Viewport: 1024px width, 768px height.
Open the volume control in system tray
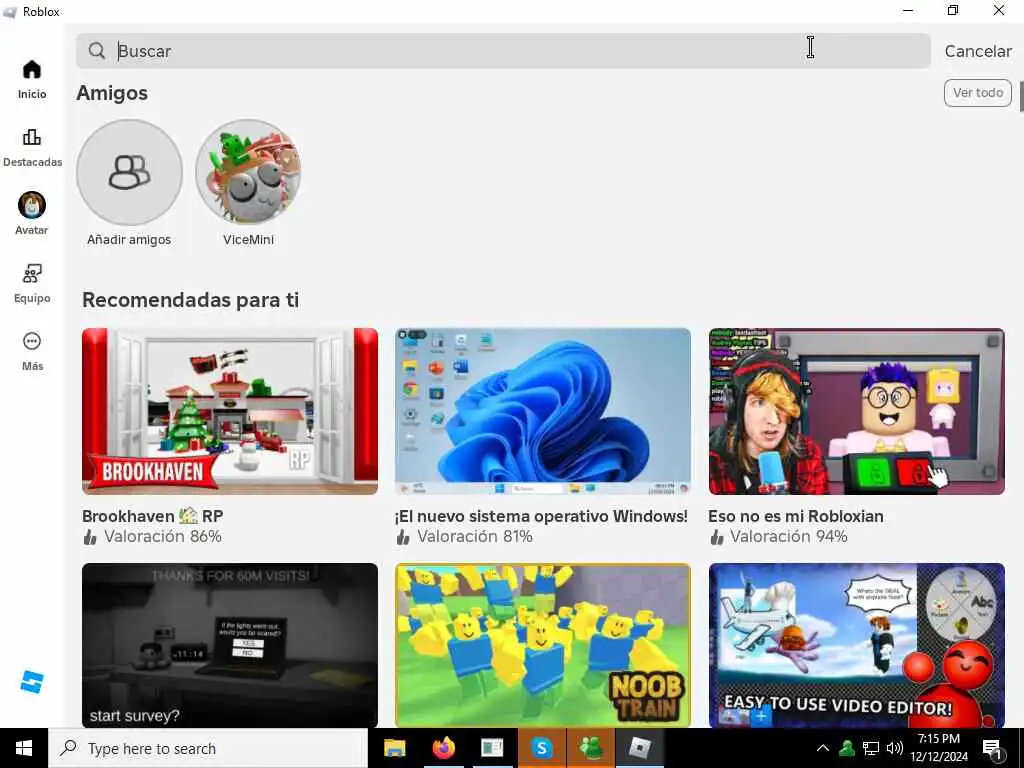(x=895, y=748)
